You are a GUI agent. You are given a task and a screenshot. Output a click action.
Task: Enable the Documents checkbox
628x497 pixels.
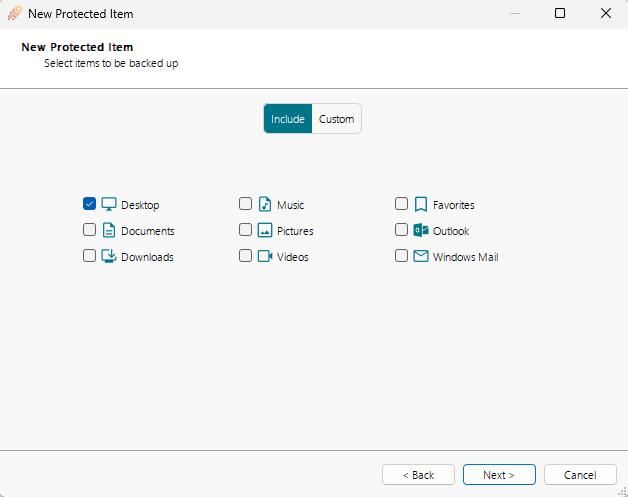point(89,230)
